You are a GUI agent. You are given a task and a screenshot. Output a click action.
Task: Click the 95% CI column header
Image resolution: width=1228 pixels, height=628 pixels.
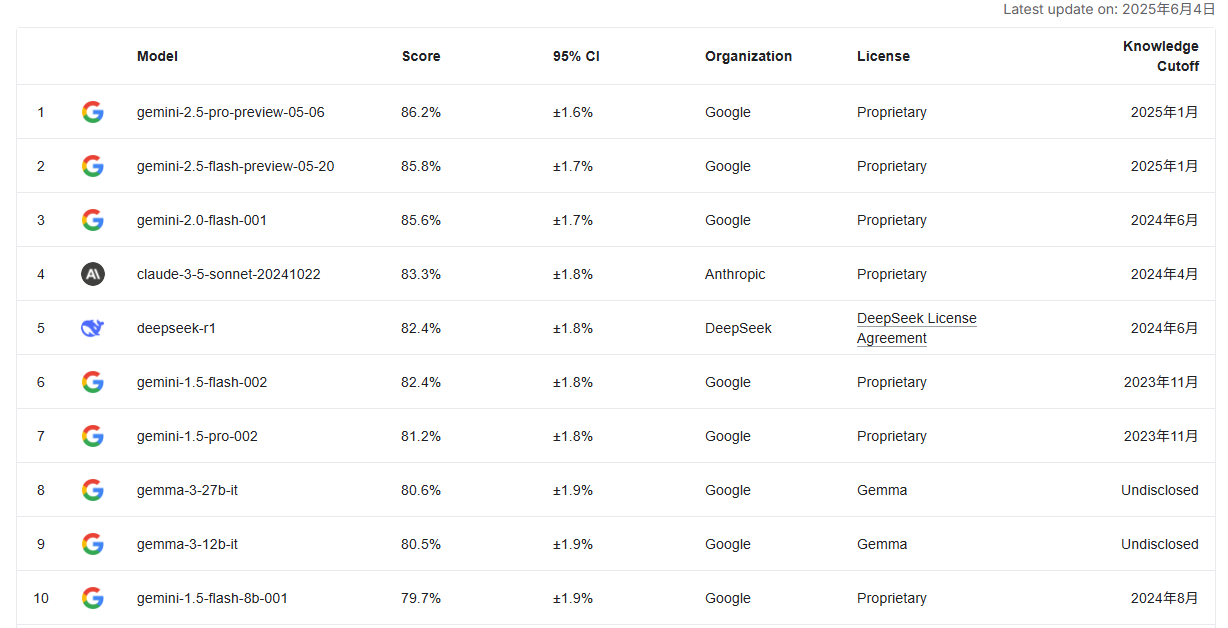576,56
